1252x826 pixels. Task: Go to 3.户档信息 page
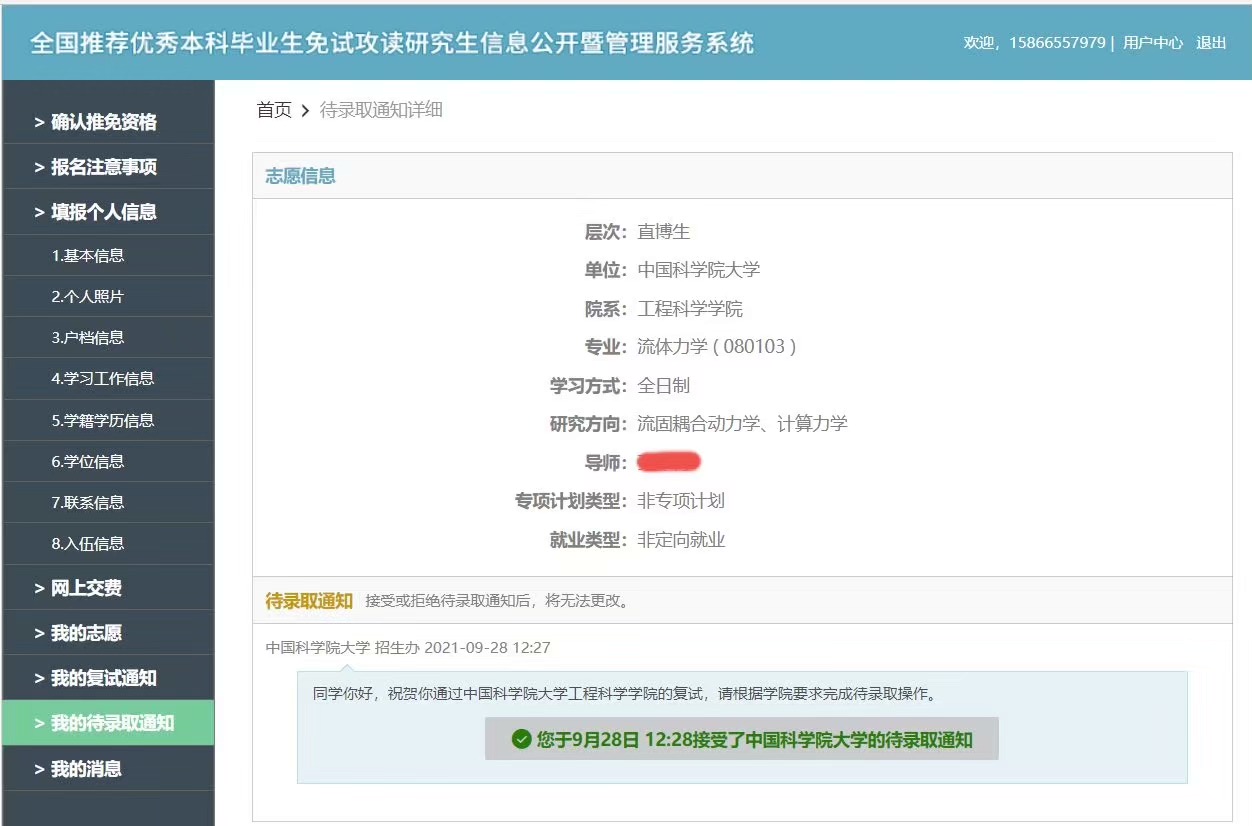(88, 338)
